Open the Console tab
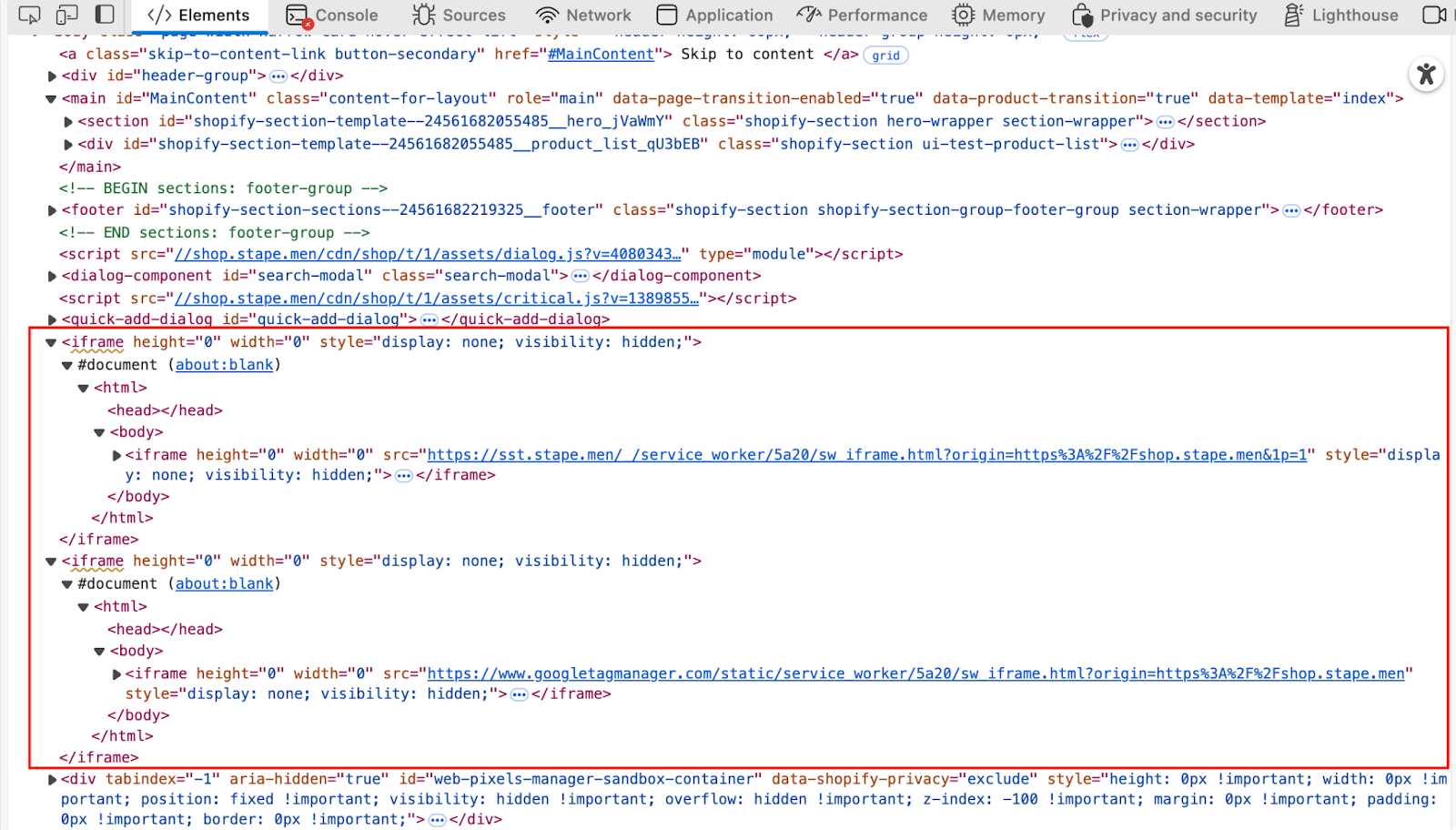This screenshot has height=830, width=1456. (x=332, y=15)
